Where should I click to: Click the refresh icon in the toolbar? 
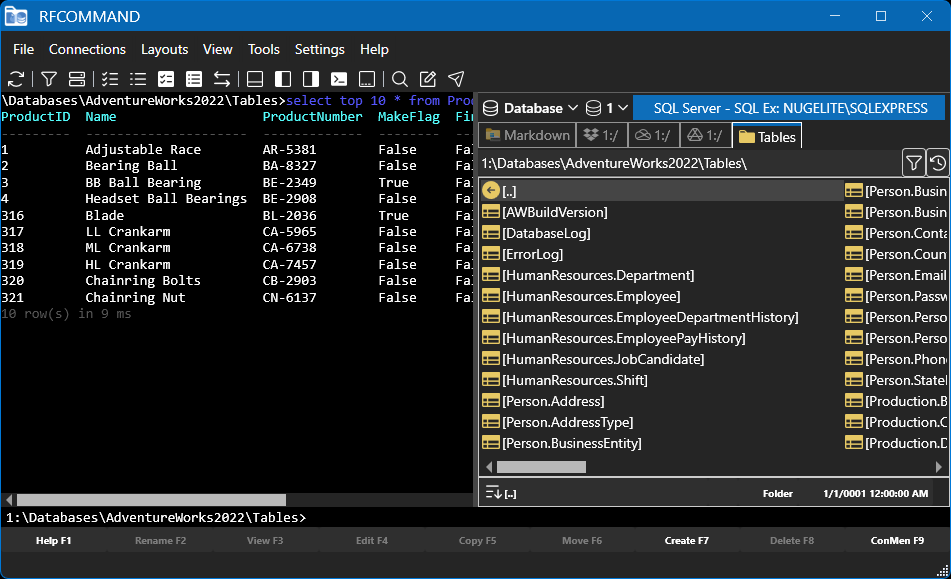pyautogui.click(x=16, y=79)
